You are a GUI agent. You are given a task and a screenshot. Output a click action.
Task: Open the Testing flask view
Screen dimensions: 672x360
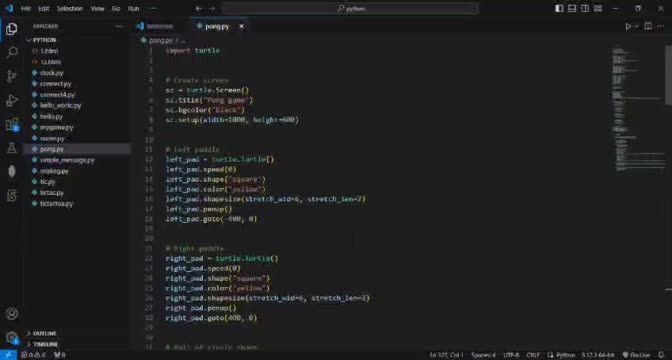12,148
